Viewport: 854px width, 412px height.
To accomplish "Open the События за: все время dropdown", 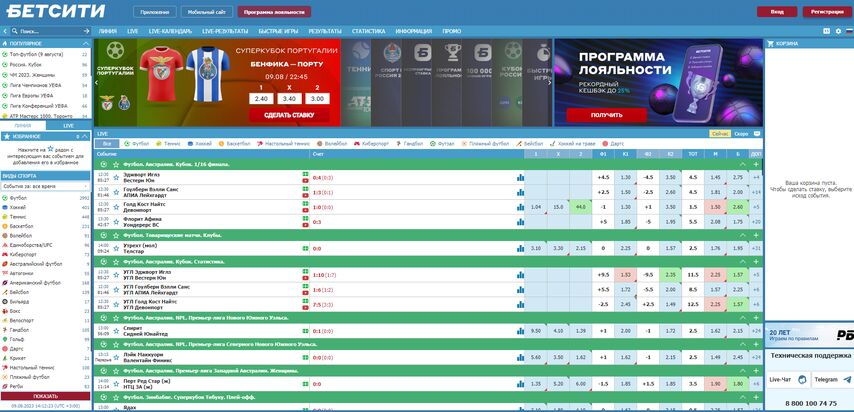I will 45,186.
